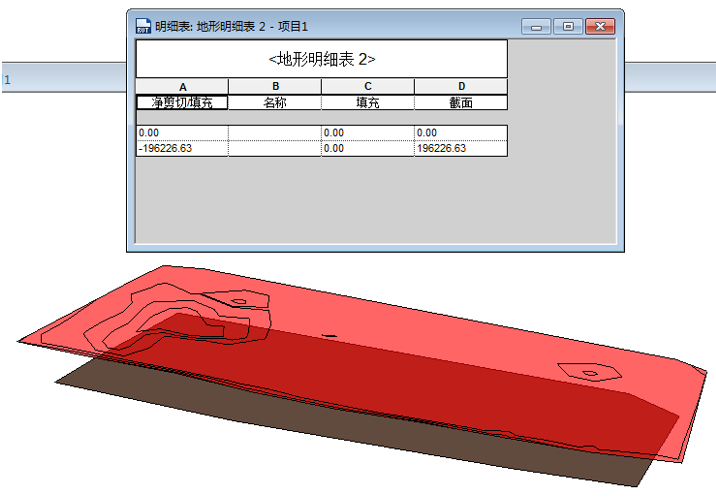Select the <地形明细表 2> title cell
The image size is (716, 499).
pyautogui.click(x=322, y=59)
